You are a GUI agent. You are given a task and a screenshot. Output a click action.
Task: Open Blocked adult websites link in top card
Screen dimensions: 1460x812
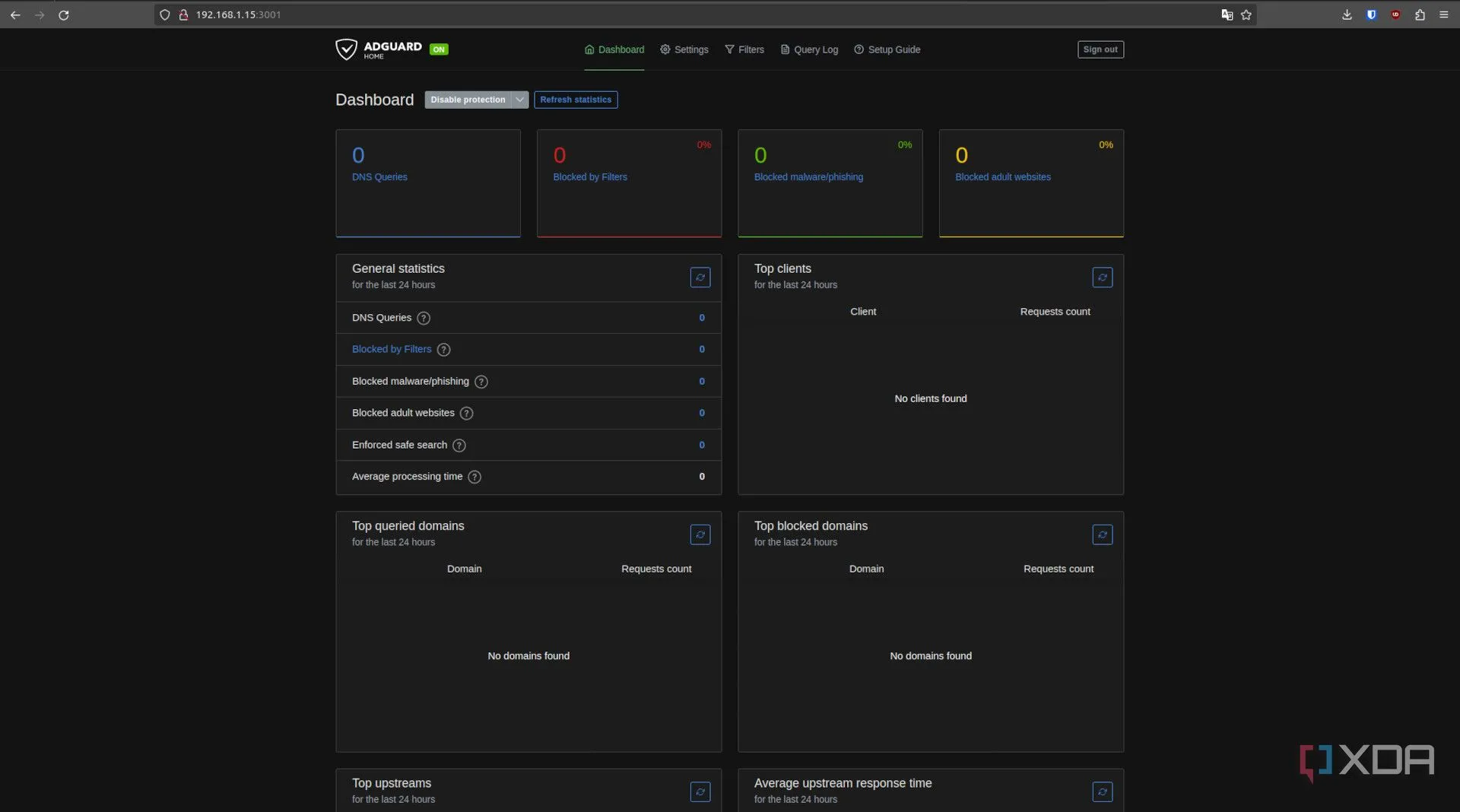[x=1003, y=177]
